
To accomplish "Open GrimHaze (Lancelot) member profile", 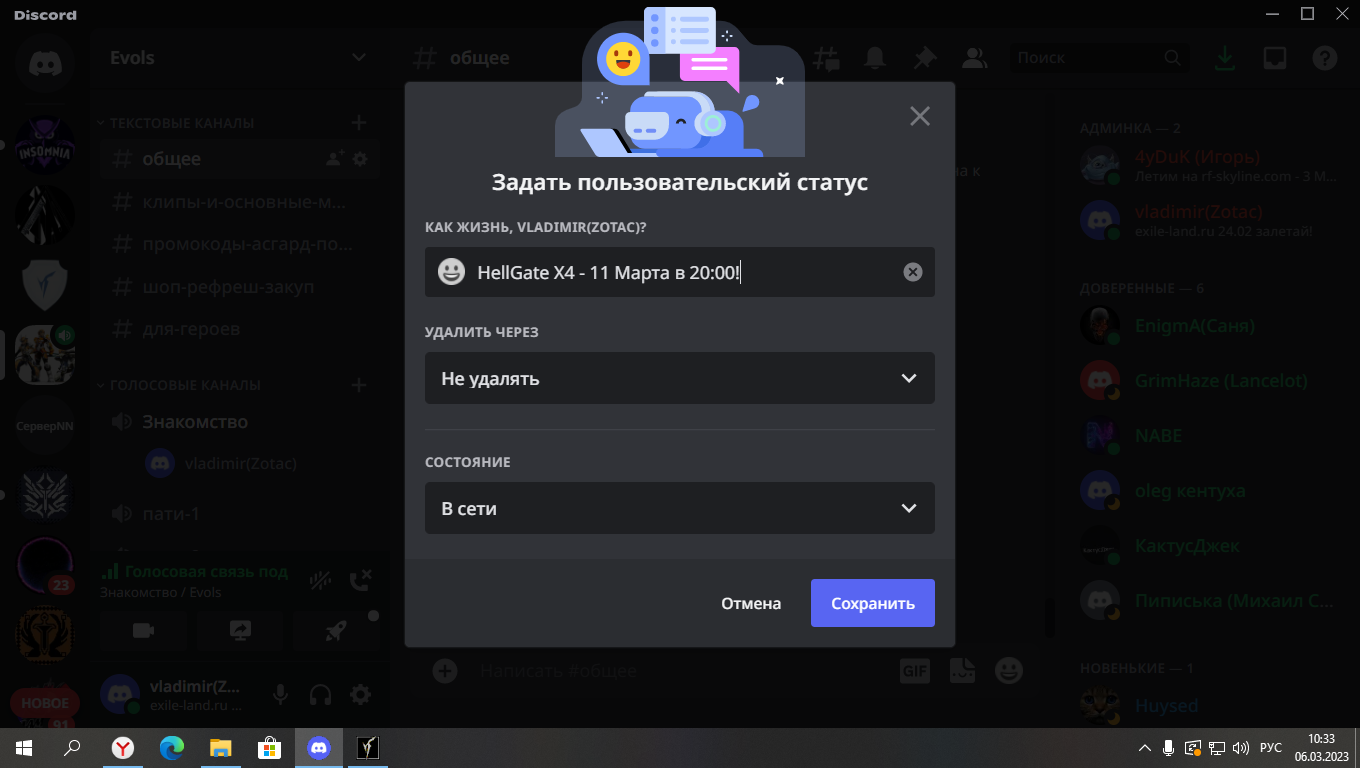I will click(1208, 381).
